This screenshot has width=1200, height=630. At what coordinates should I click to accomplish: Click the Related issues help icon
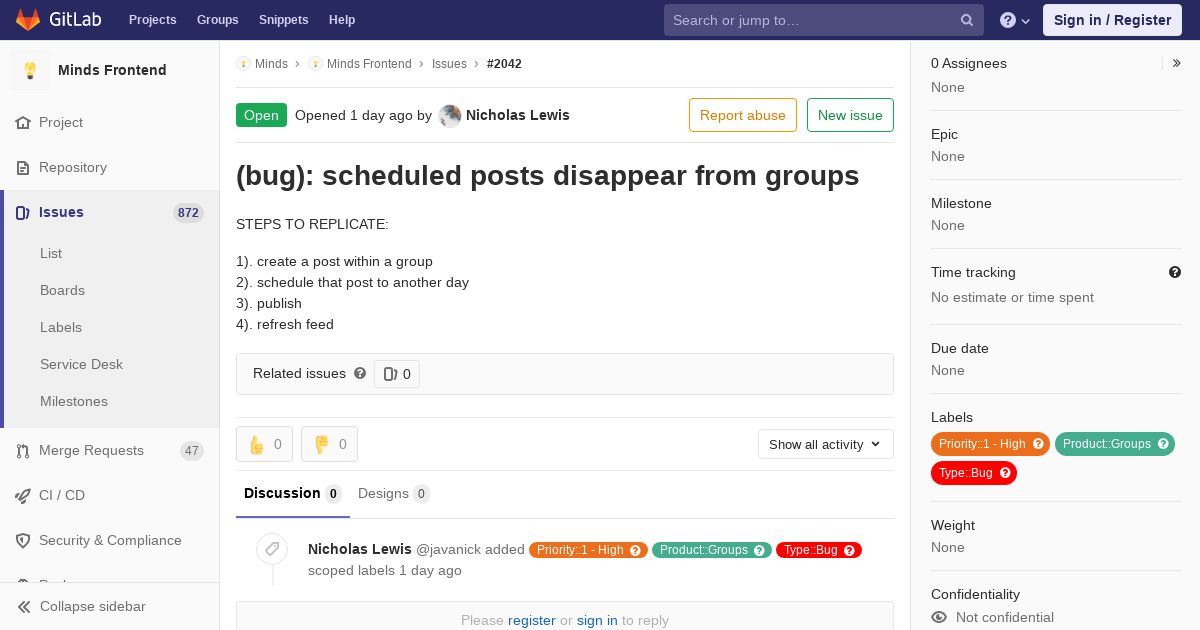[x=360, y=373]
